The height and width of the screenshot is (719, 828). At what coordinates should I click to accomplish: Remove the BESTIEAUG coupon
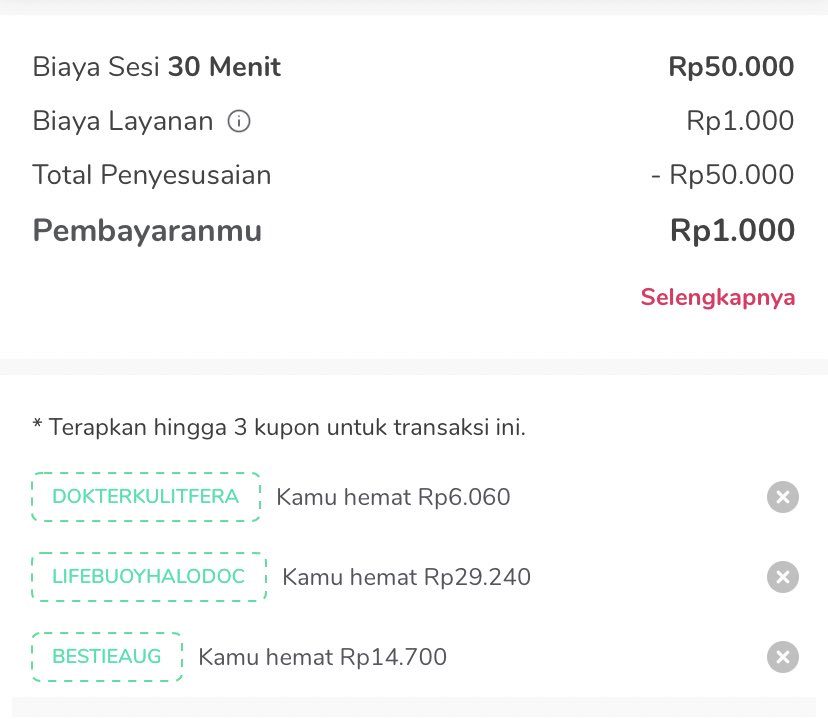[x=783, y=657]
